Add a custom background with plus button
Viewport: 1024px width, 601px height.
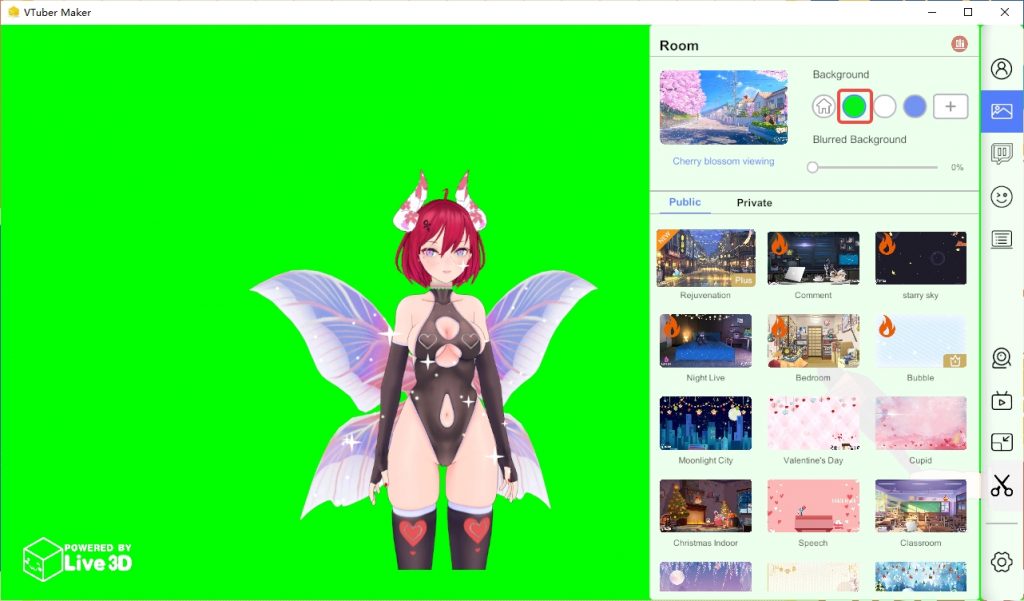(x=950, y=106)
